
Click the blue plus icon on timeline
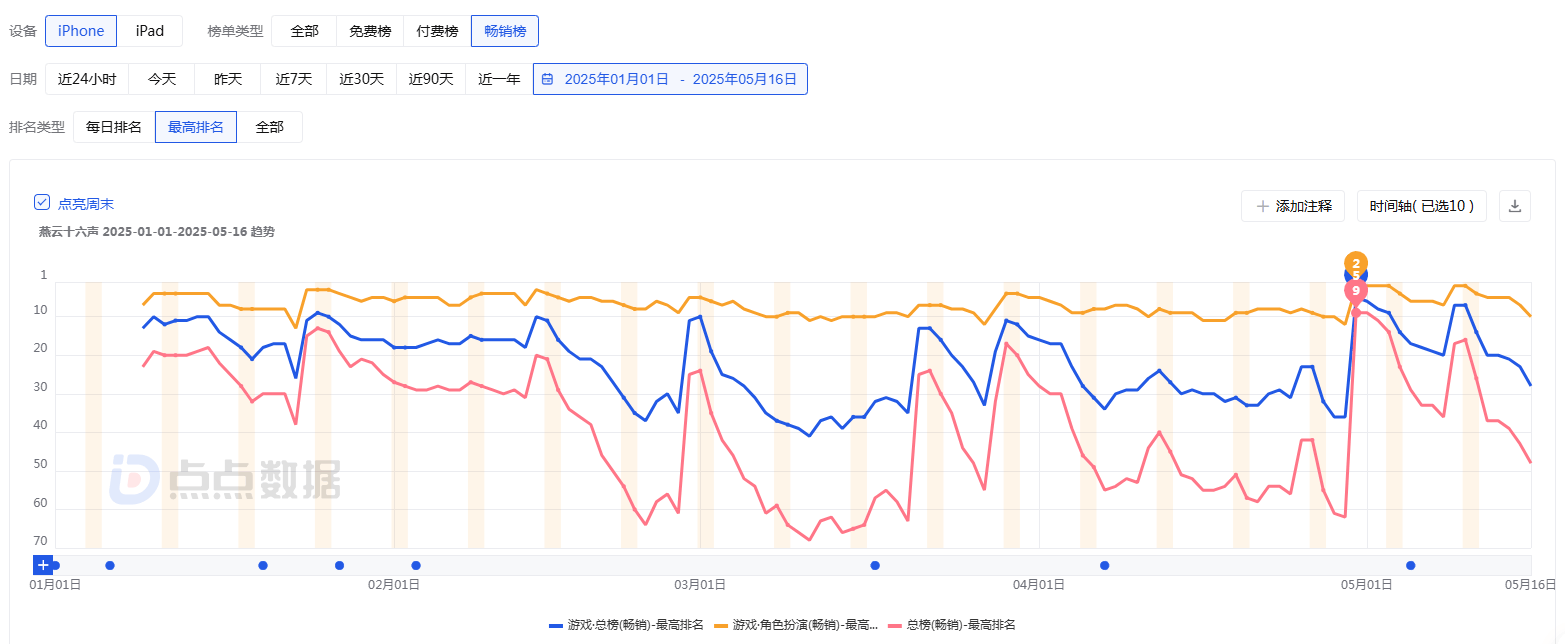point(43,565)
